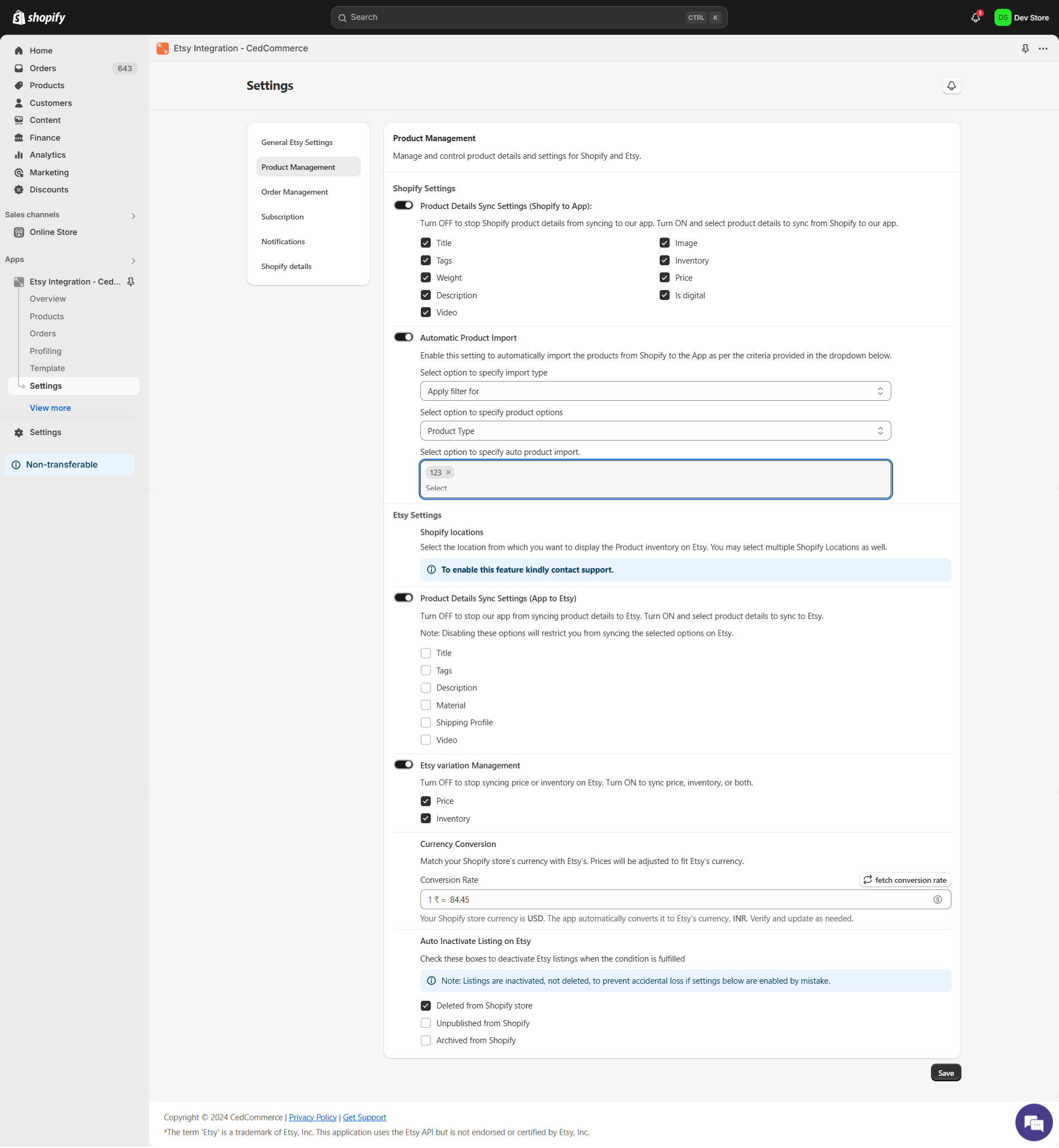Toggle Product Details Sync (App to Etsy) switch
The height and width of the screenshot is (1148, 1059).
coord(403,598)
